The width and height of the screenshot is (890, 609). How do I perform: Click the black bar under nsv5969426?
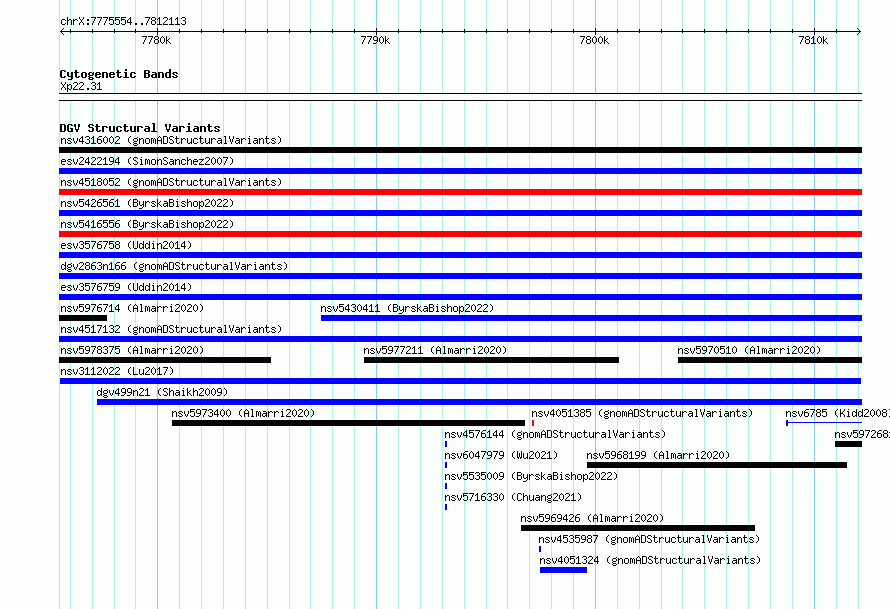tap(638, 528)
